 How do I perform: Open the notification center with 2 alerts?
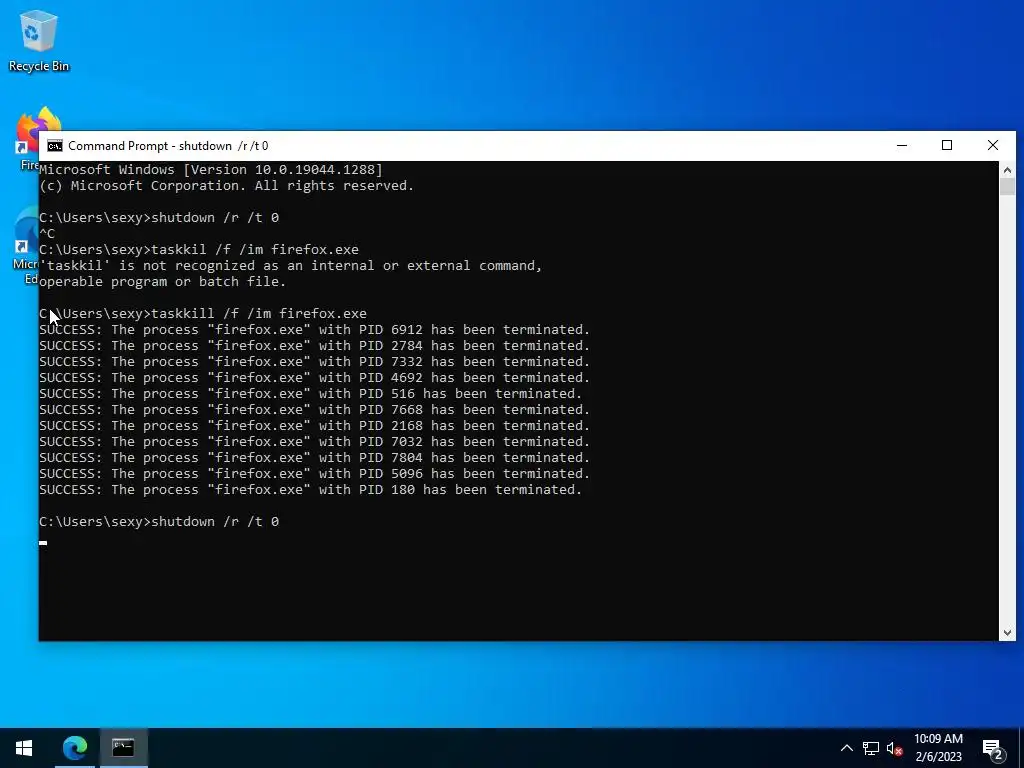[x=993, y=749]
